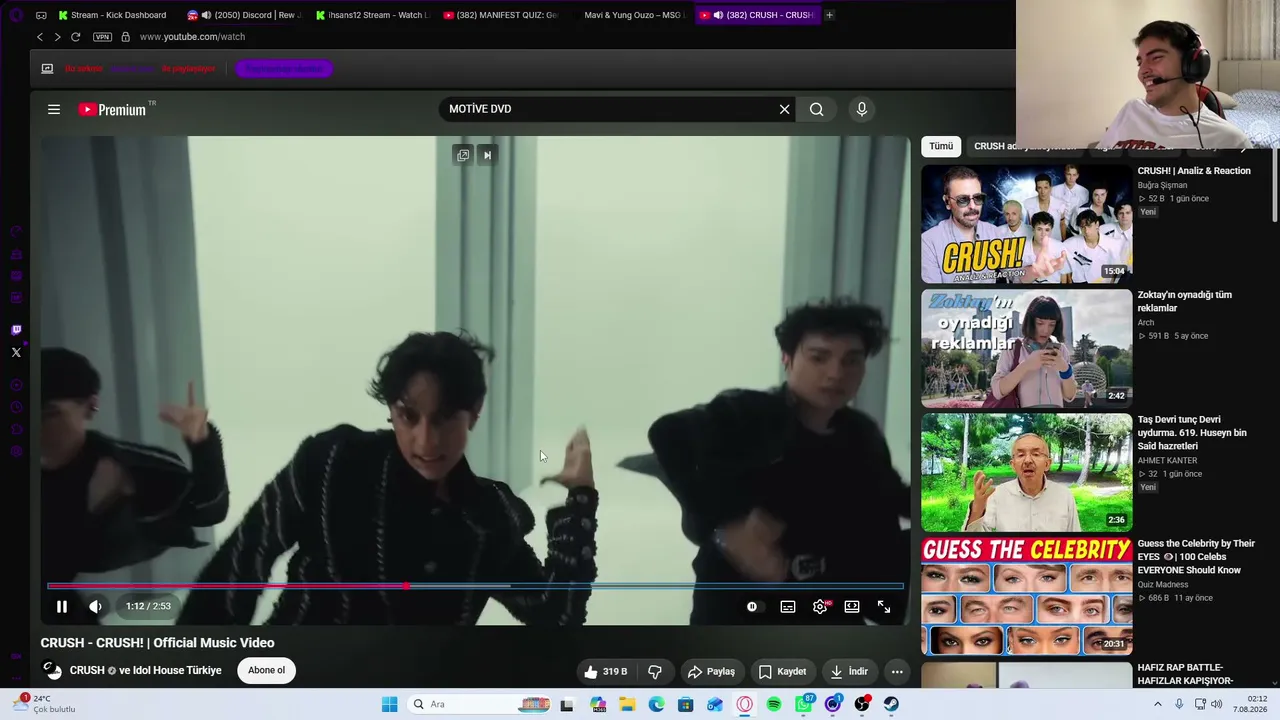The height and width of the screenshot is (720, 1280).
Task: Click the YouTube search magnifier button
Action: pos(817,109)
